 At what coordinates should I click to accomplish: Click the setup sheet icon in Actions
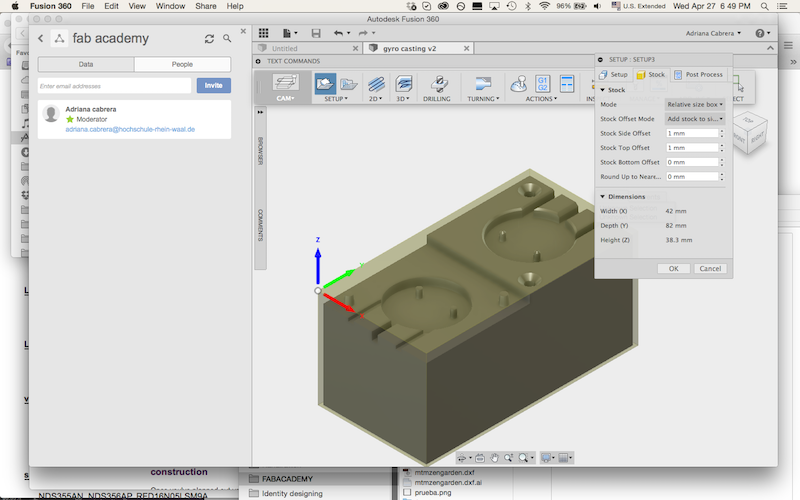pos(567,83)
